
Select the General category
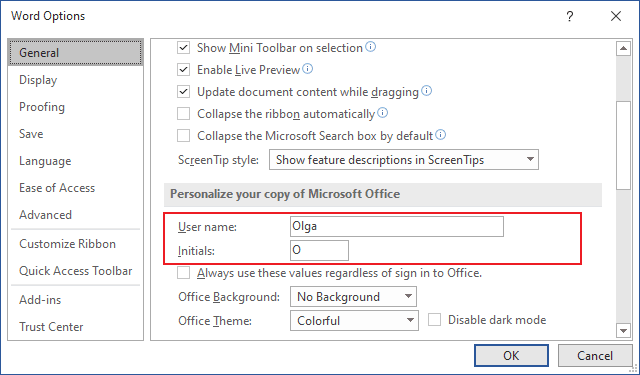76,53
